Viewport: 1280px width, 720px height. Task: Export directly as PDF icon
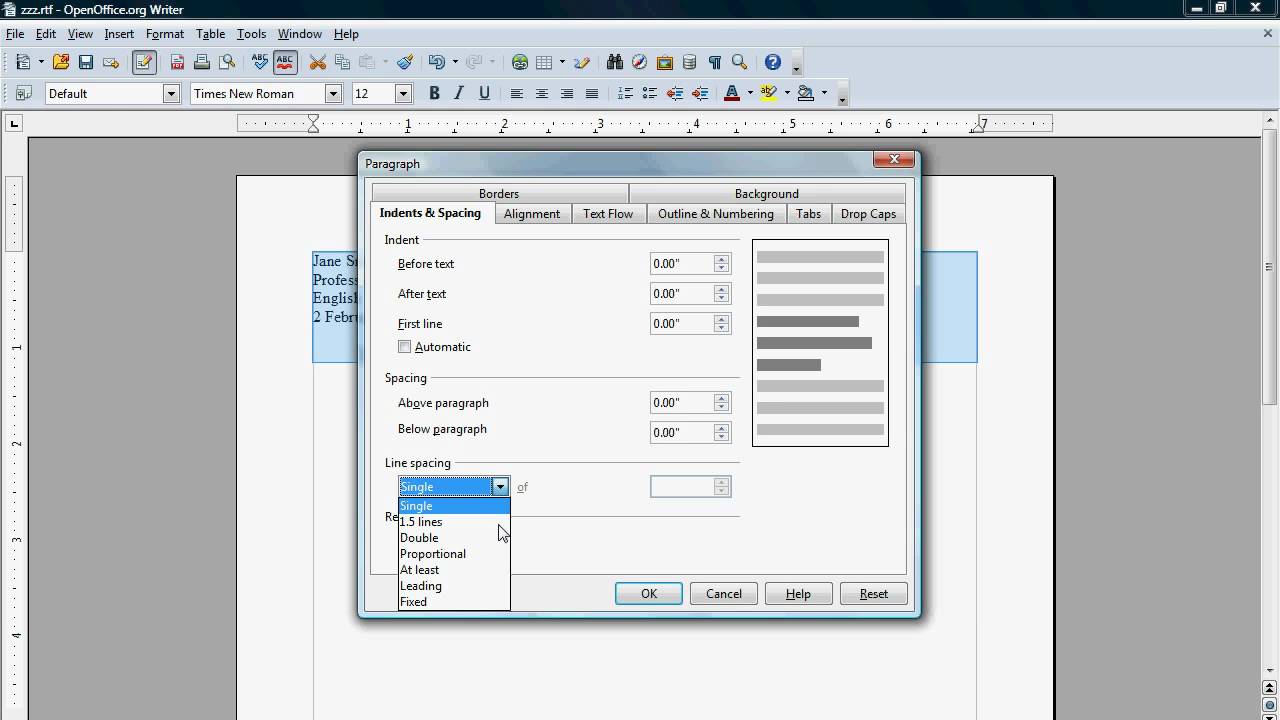[177, 62]
